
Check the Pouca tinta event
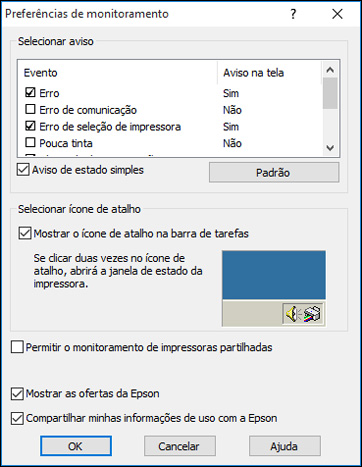point(30,142)
